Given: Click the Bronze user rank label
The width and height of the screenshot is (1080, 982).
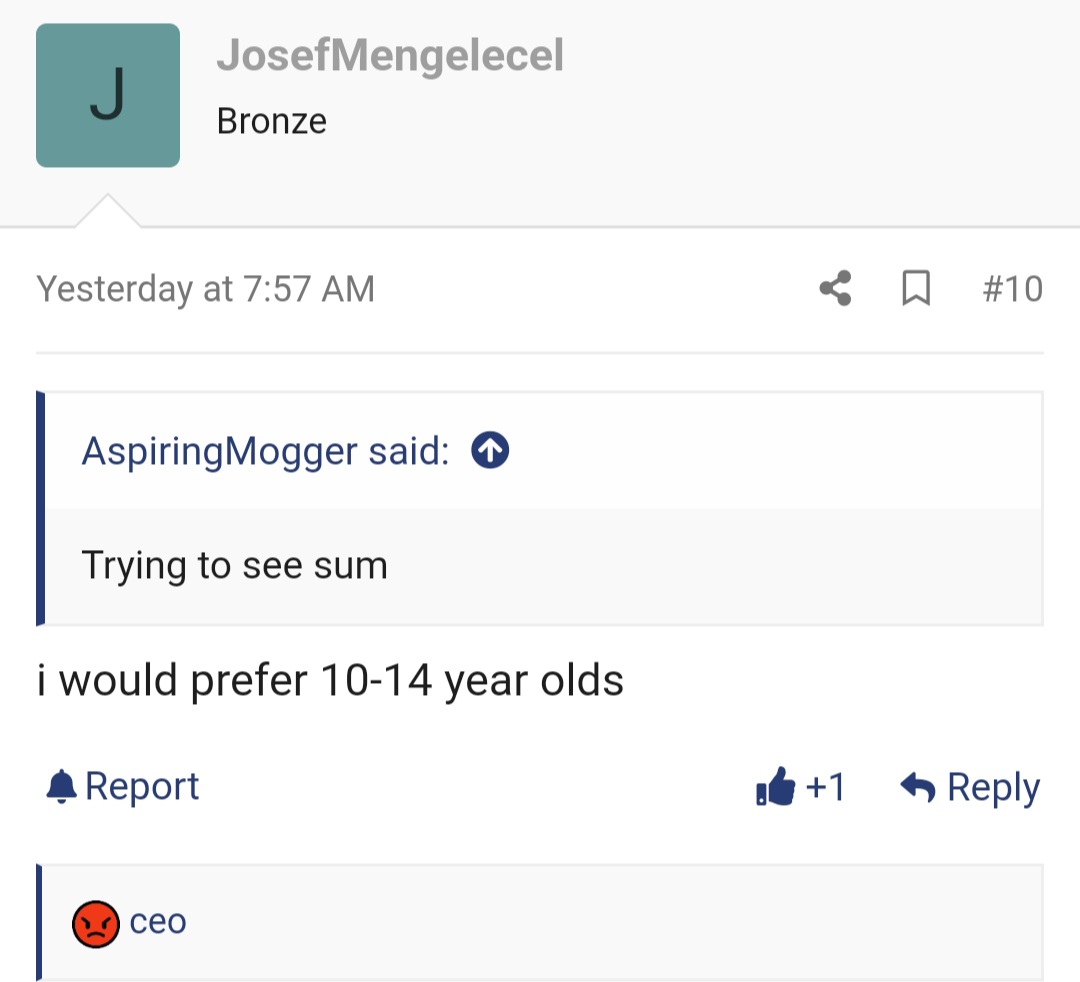Looking at the screenshot, I should (271, 121).
